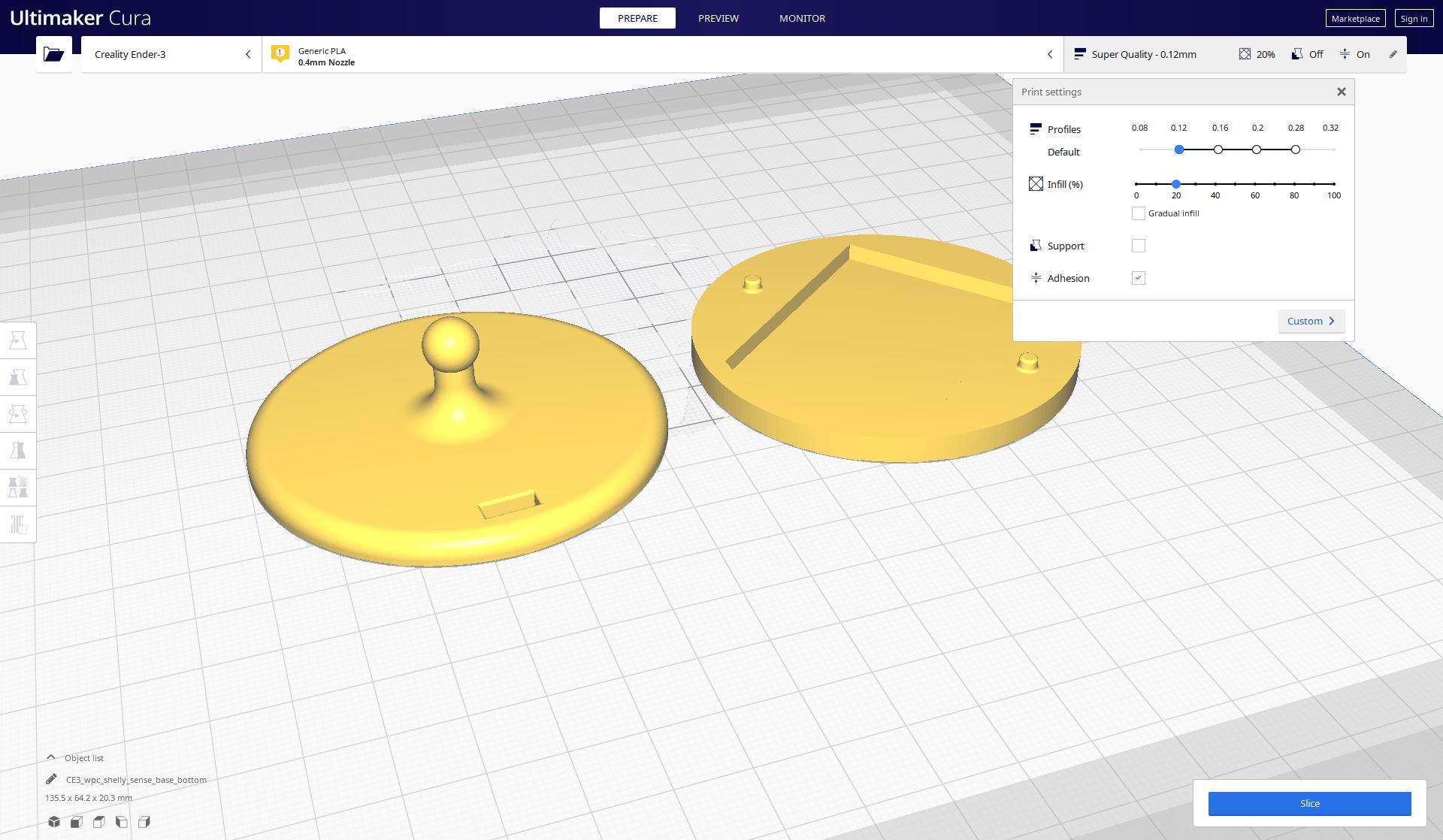Click the Super Quality - 0.12mm profile label

(1143, 54)
